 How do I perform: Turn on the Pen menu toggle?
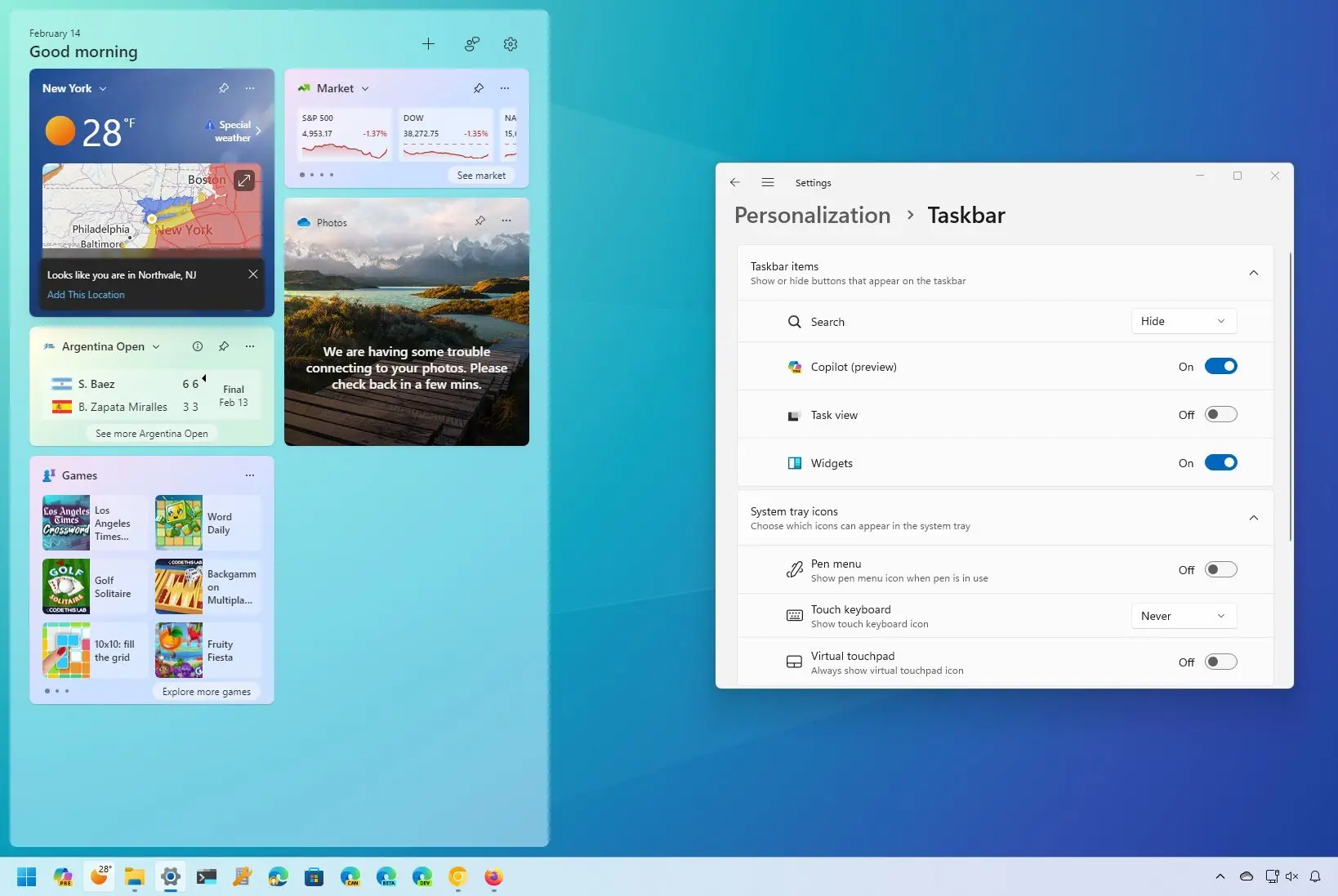click(x=1220, y=569)
